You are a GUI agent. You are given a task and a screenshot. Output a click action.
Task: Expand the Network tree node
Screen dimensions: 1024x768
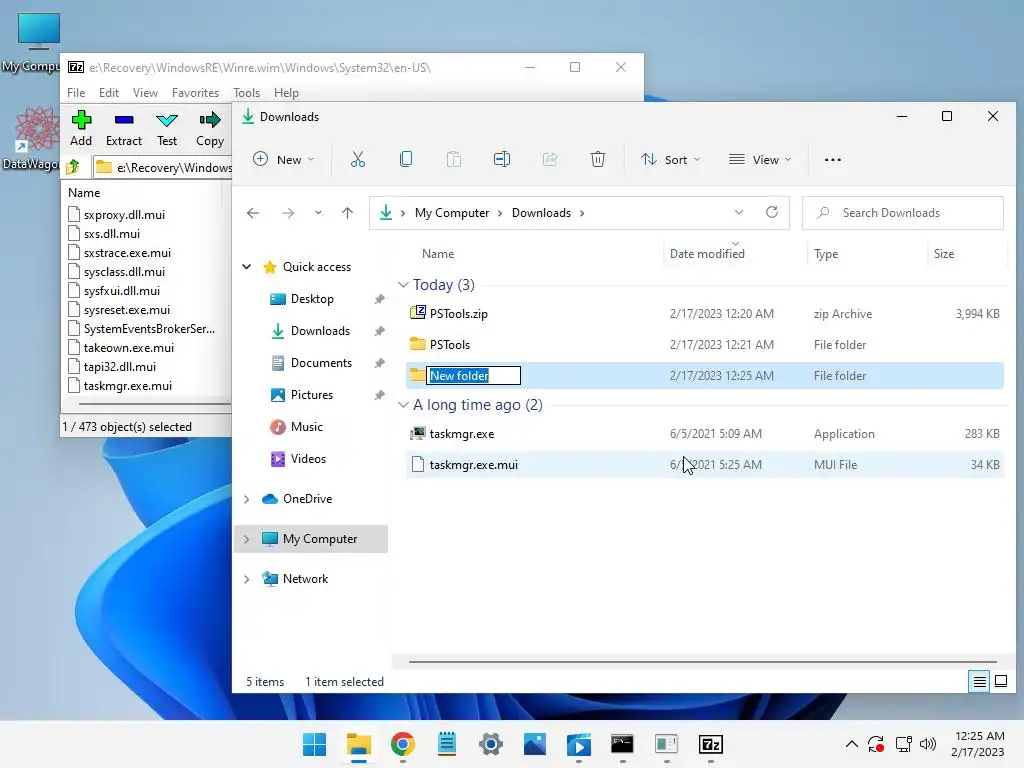click(247, 579)
